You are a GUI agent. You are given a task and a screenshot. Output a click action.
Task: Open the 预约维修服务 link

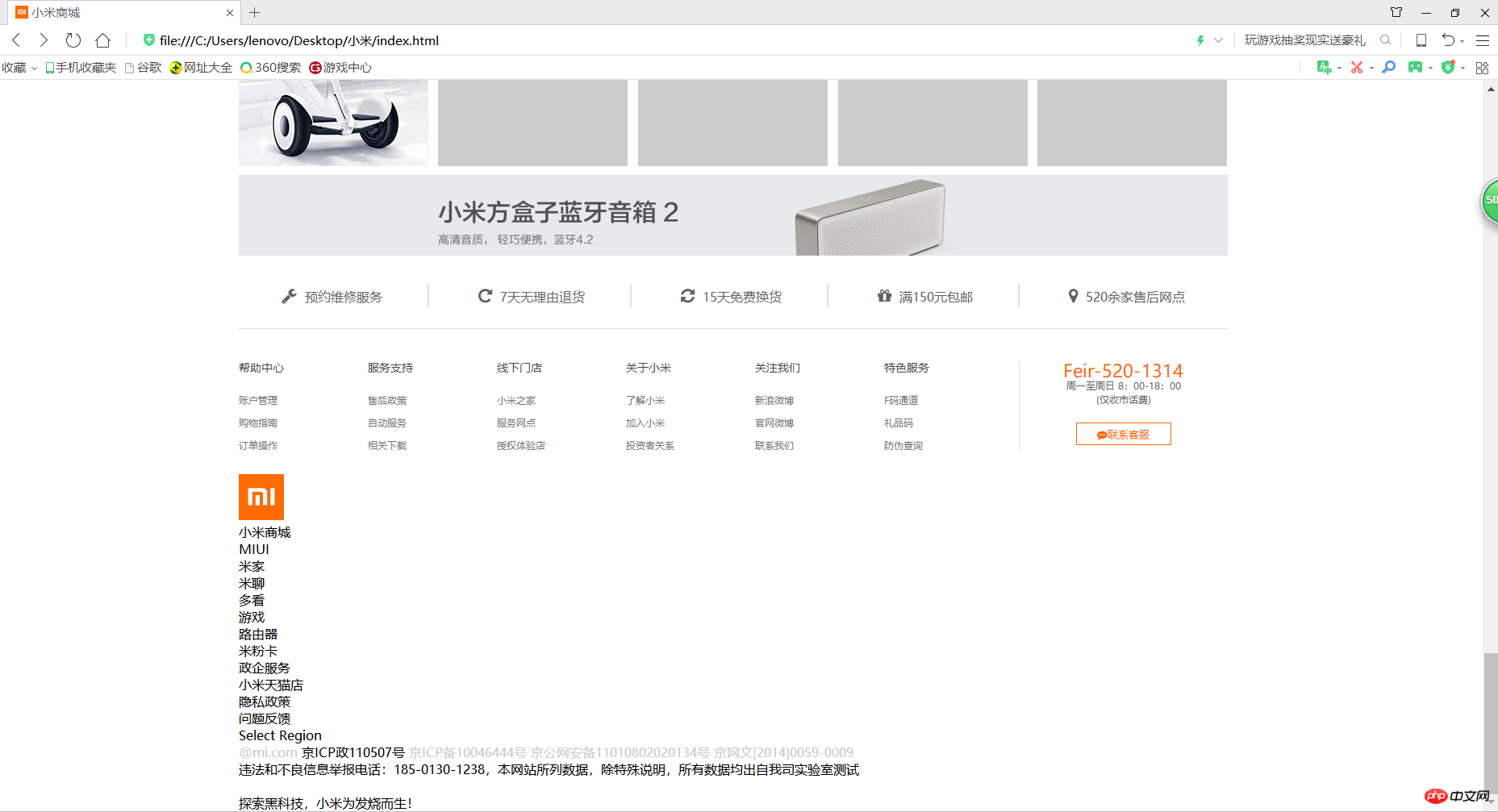coord(344,297)
